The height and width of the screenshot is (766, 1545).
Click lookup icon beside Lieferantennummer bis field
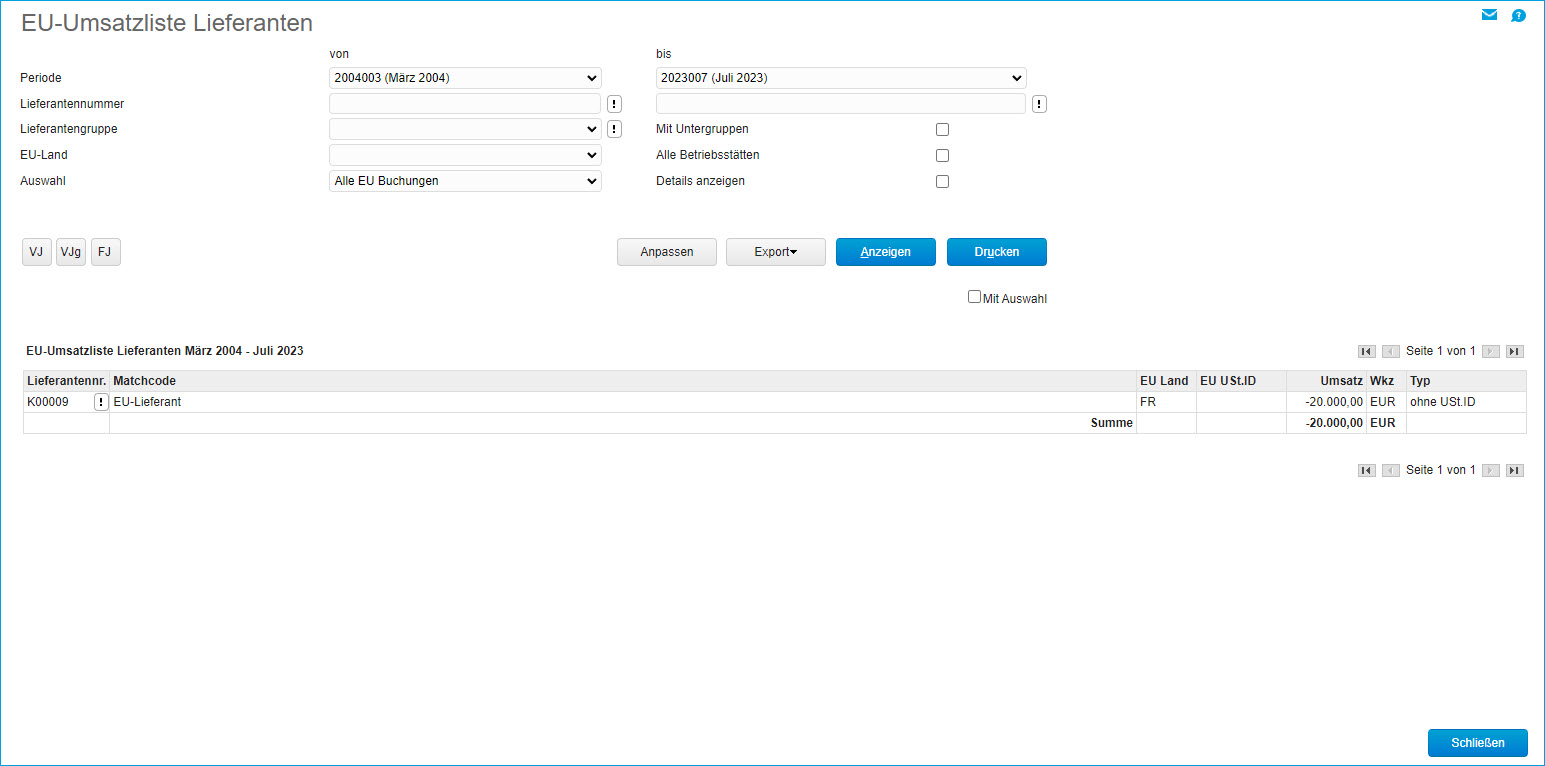[x=1039, y=104]
